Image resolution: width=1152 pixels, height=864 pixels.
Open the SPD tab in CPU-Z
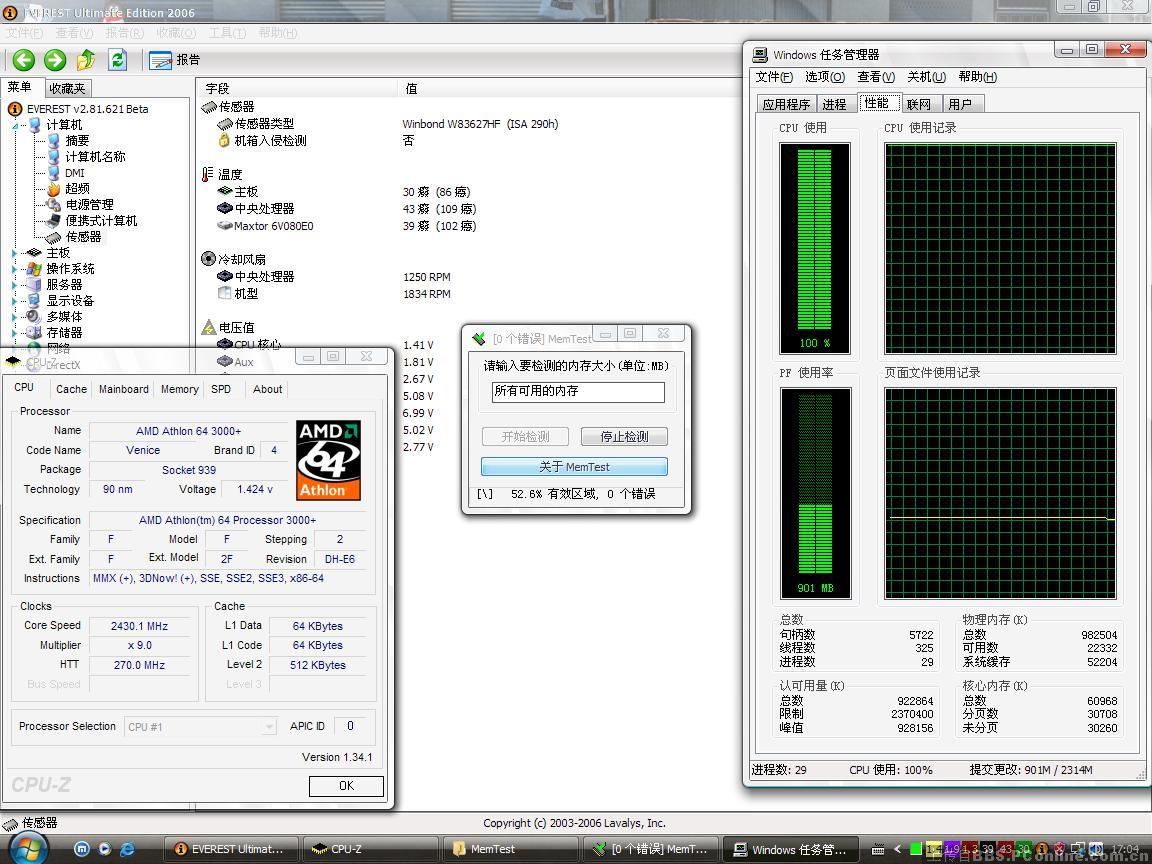(221, 389)
